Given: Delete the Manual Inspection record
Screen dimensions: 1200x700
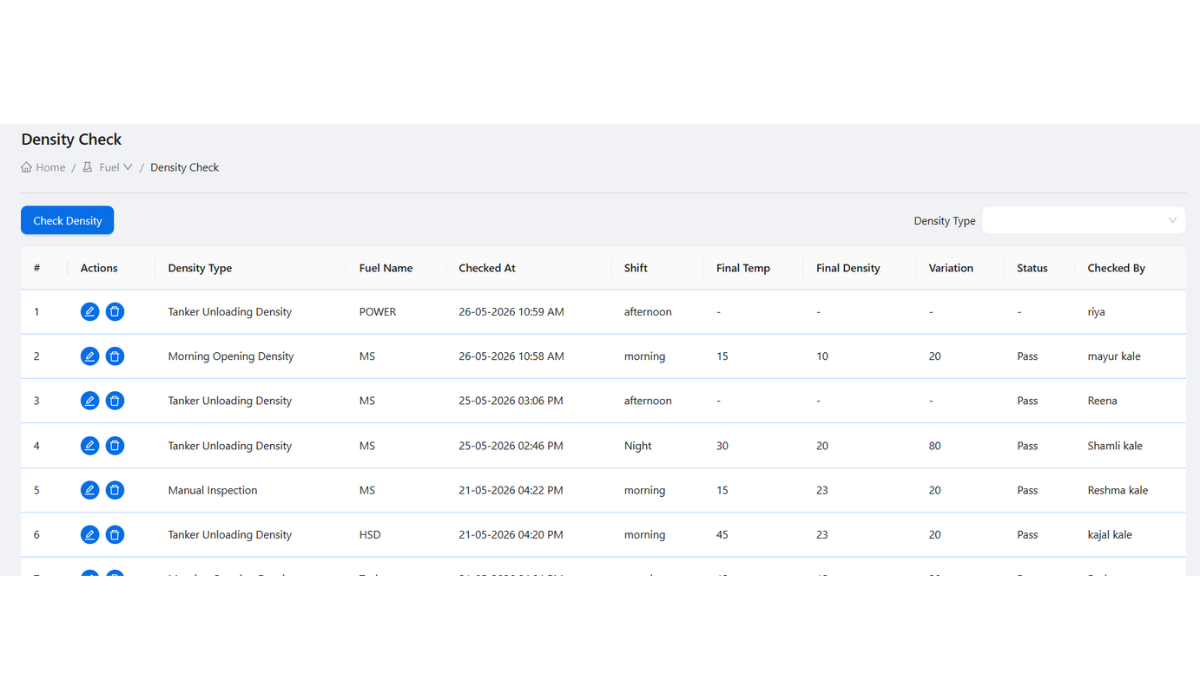Looking at the screenshot, I should coord(115,490).
